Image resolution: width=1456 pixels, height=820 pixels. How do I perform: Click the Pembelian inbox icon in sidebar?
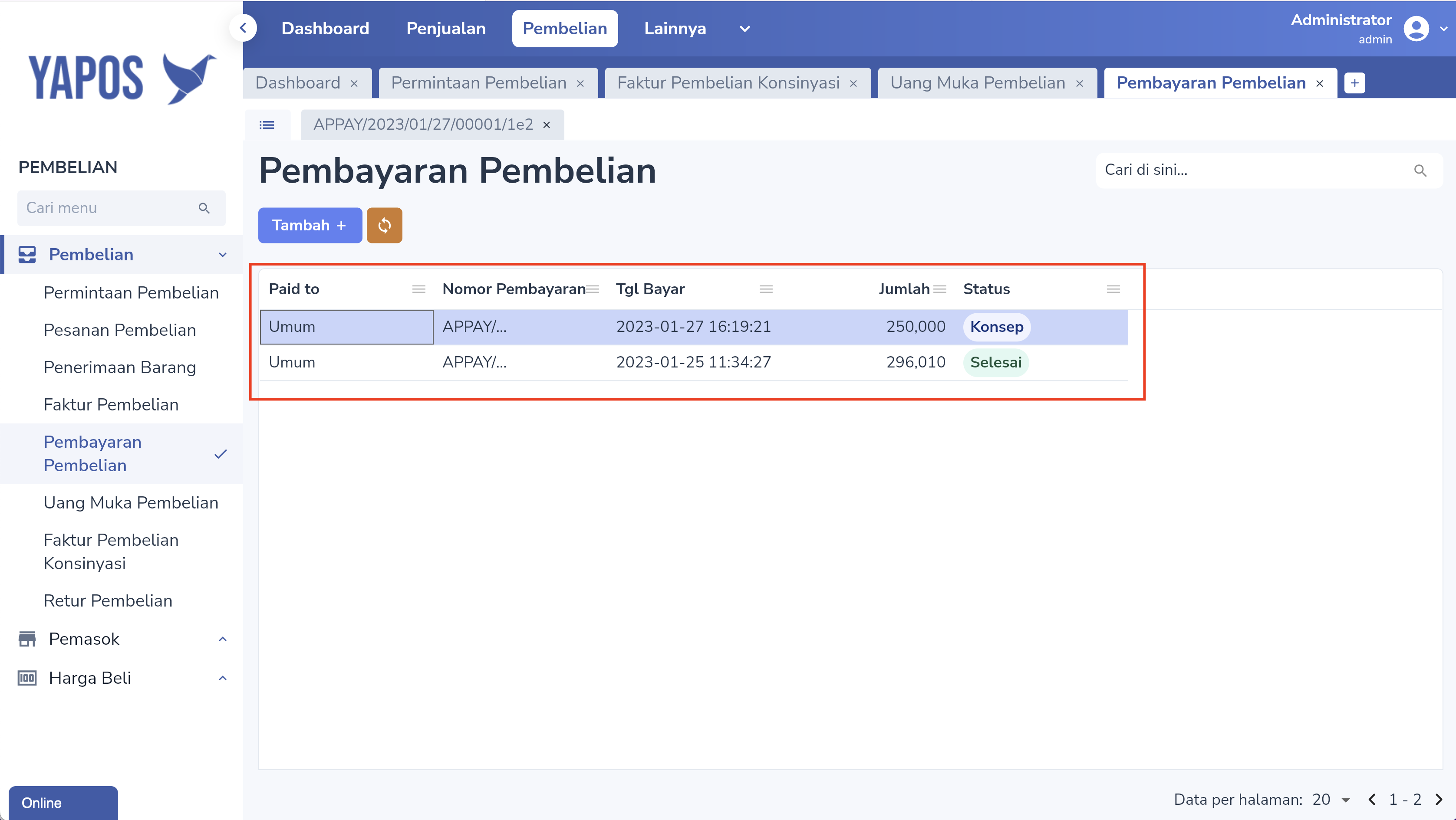[26, 255]
